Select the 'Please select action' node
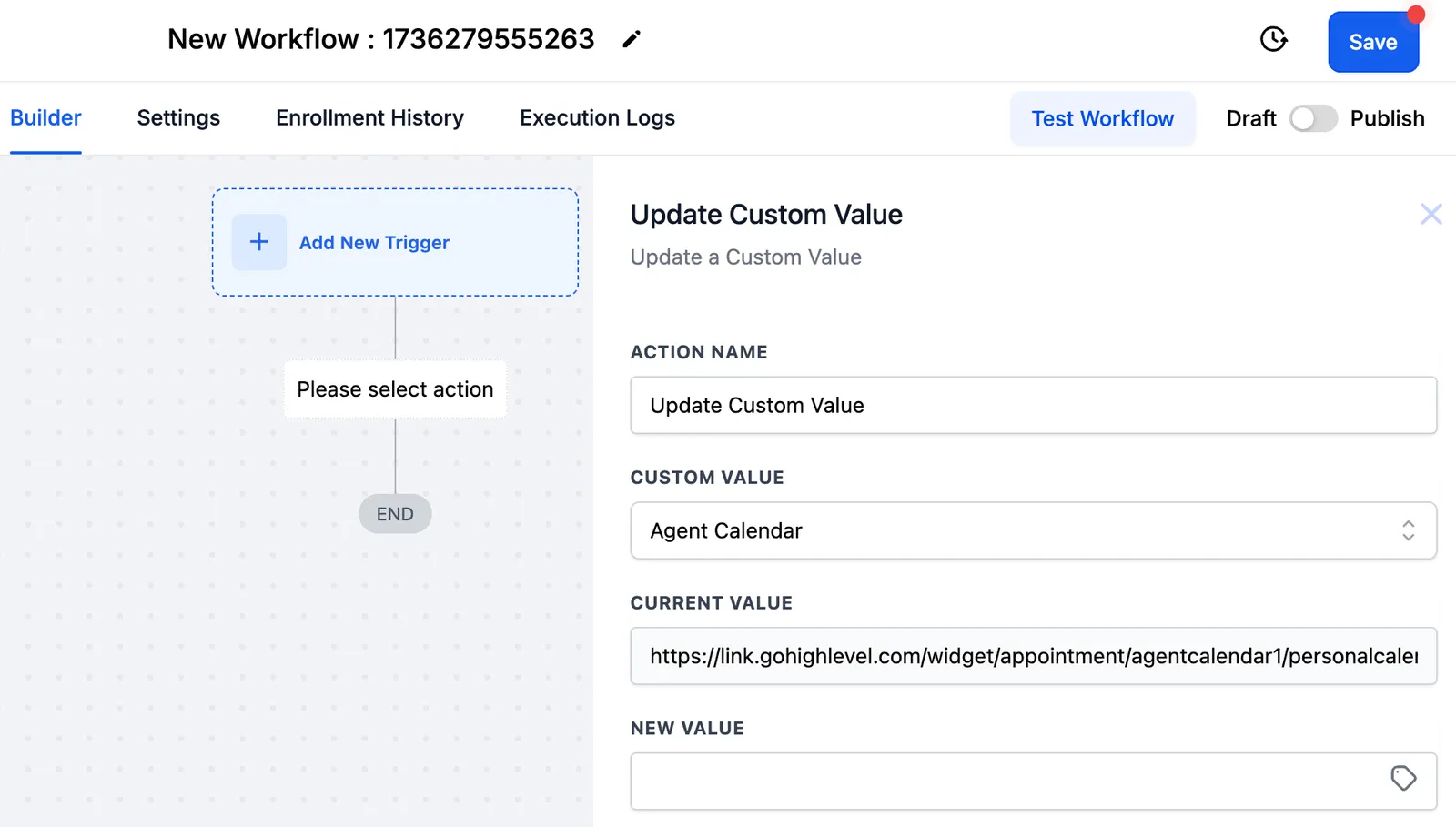1456x827 pixels. pos(395,389)
